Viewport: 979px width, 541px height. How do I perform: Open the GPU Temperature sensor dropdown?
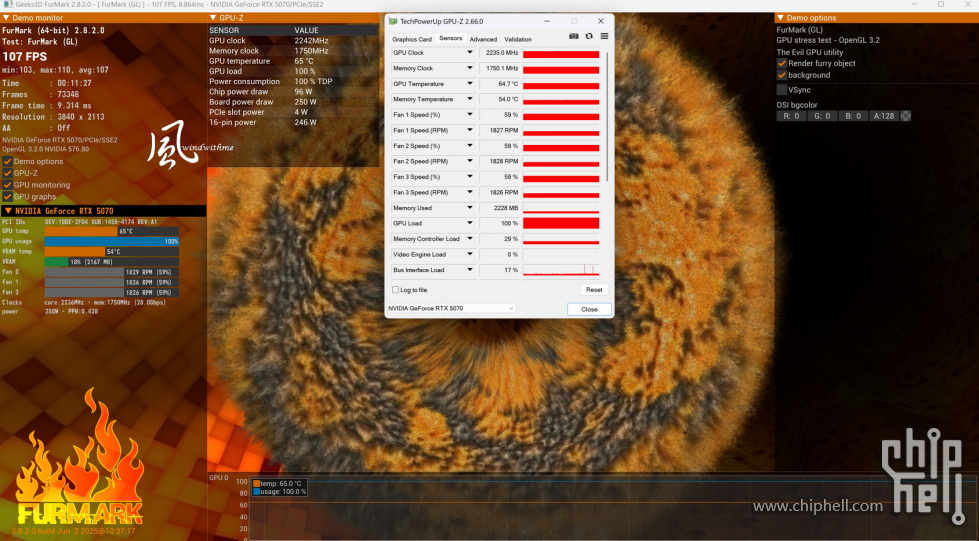pyautogui.click(x=470, y=84)
